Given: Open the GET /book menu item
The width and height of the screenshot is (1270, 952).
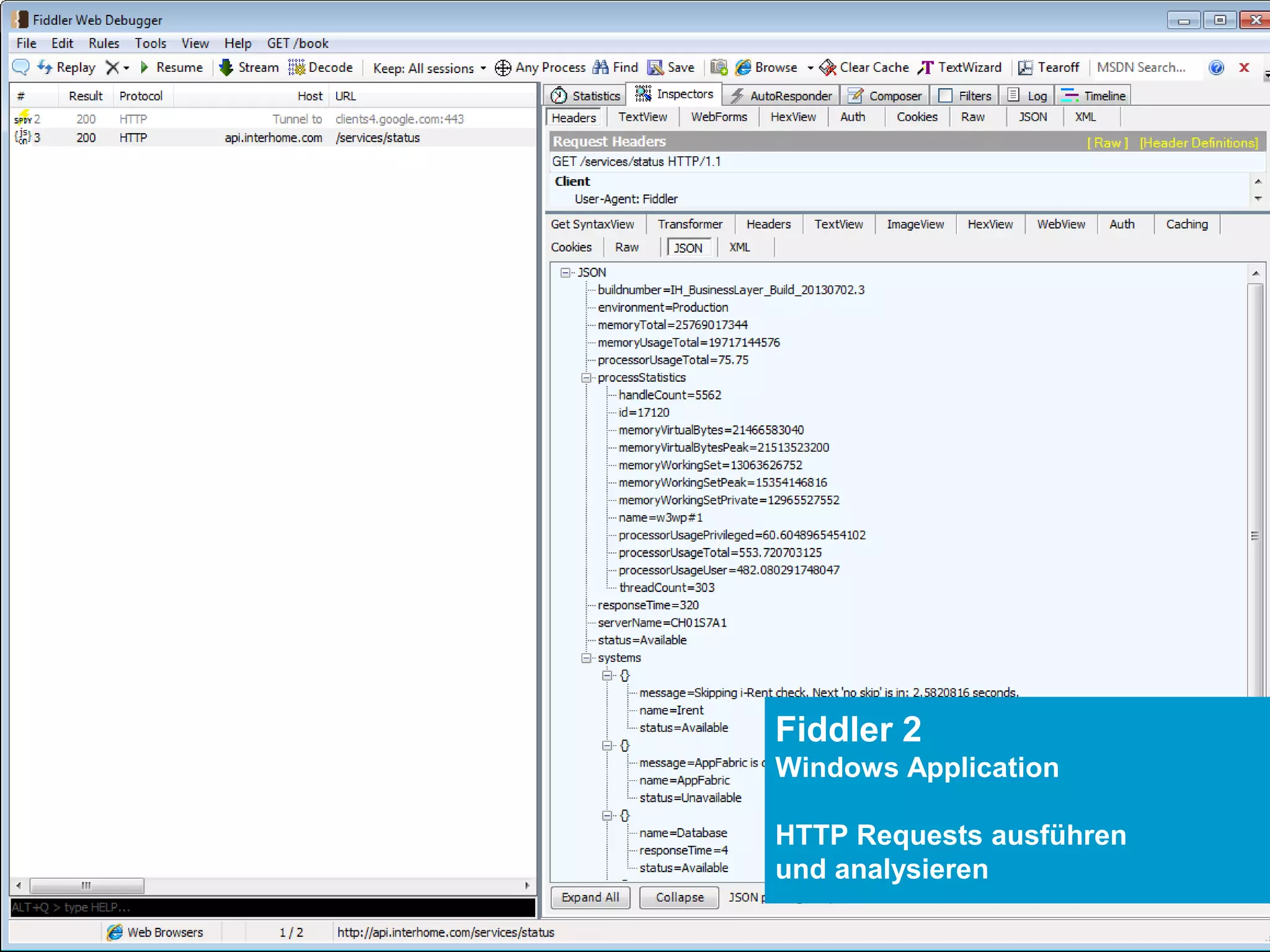Looking at the screenshot, I should click(x=298, y=43).
